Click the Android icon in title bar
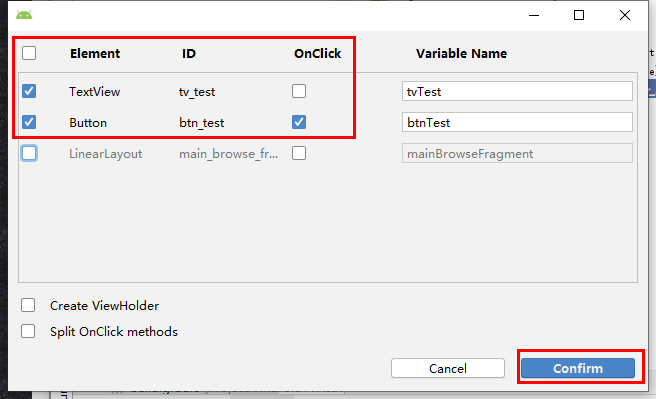 click(24, 15)
